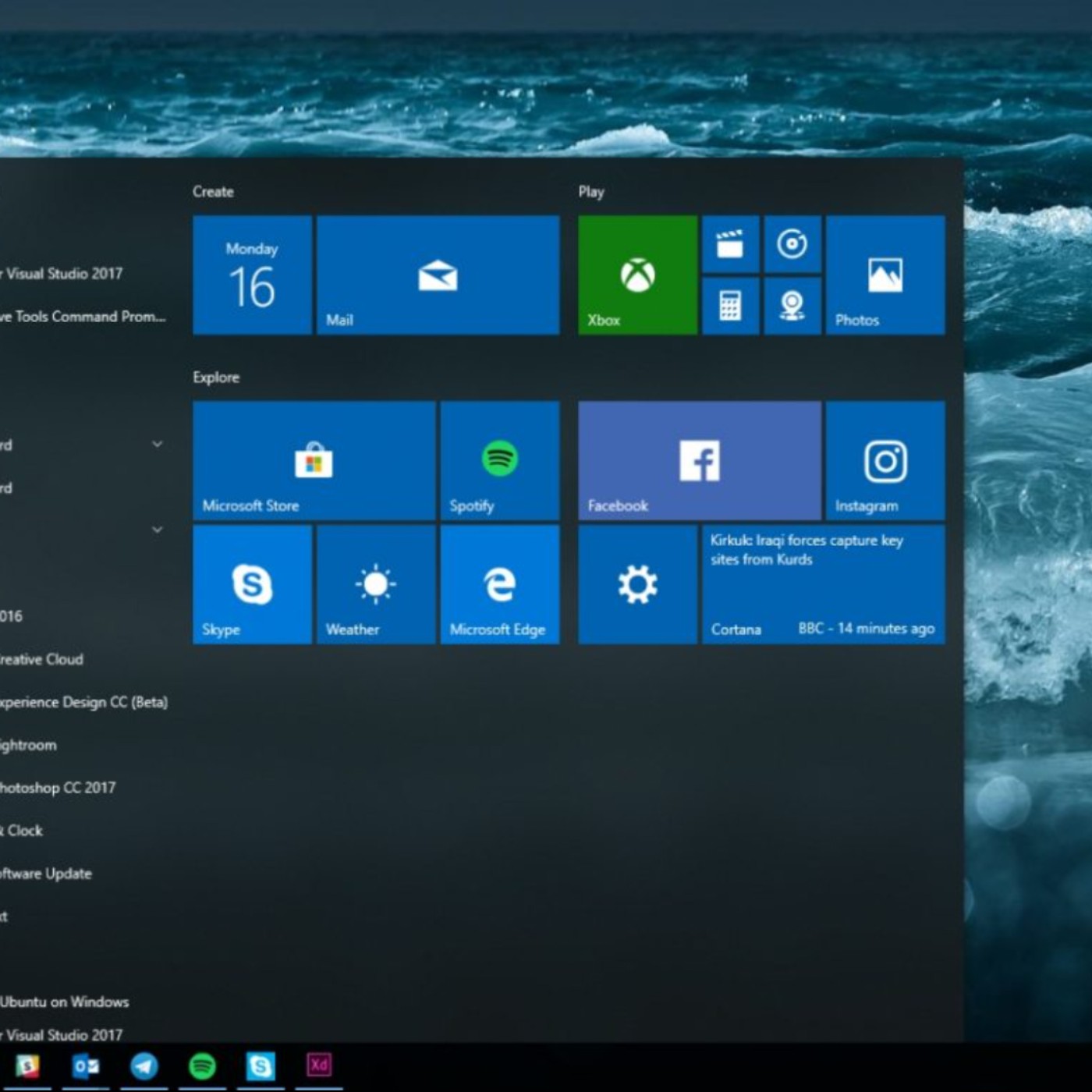Expand the lower chevron in the app list
The image size is (1092, 1092).
point(158,530)
